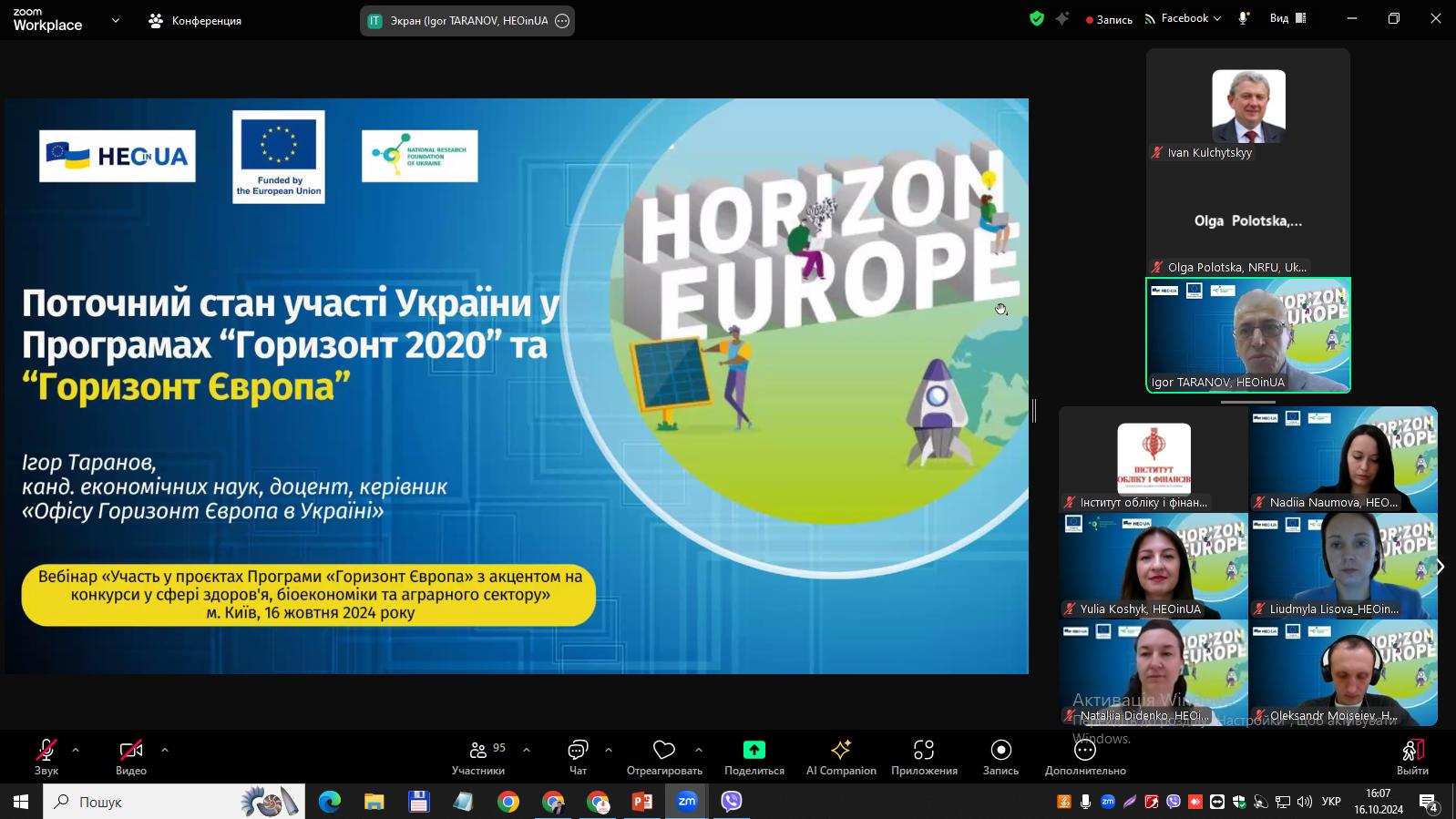Open File Explorer from the taskbar
Image resolution: width=1456 pixels, height=819 pixels.
pos(374,802)
